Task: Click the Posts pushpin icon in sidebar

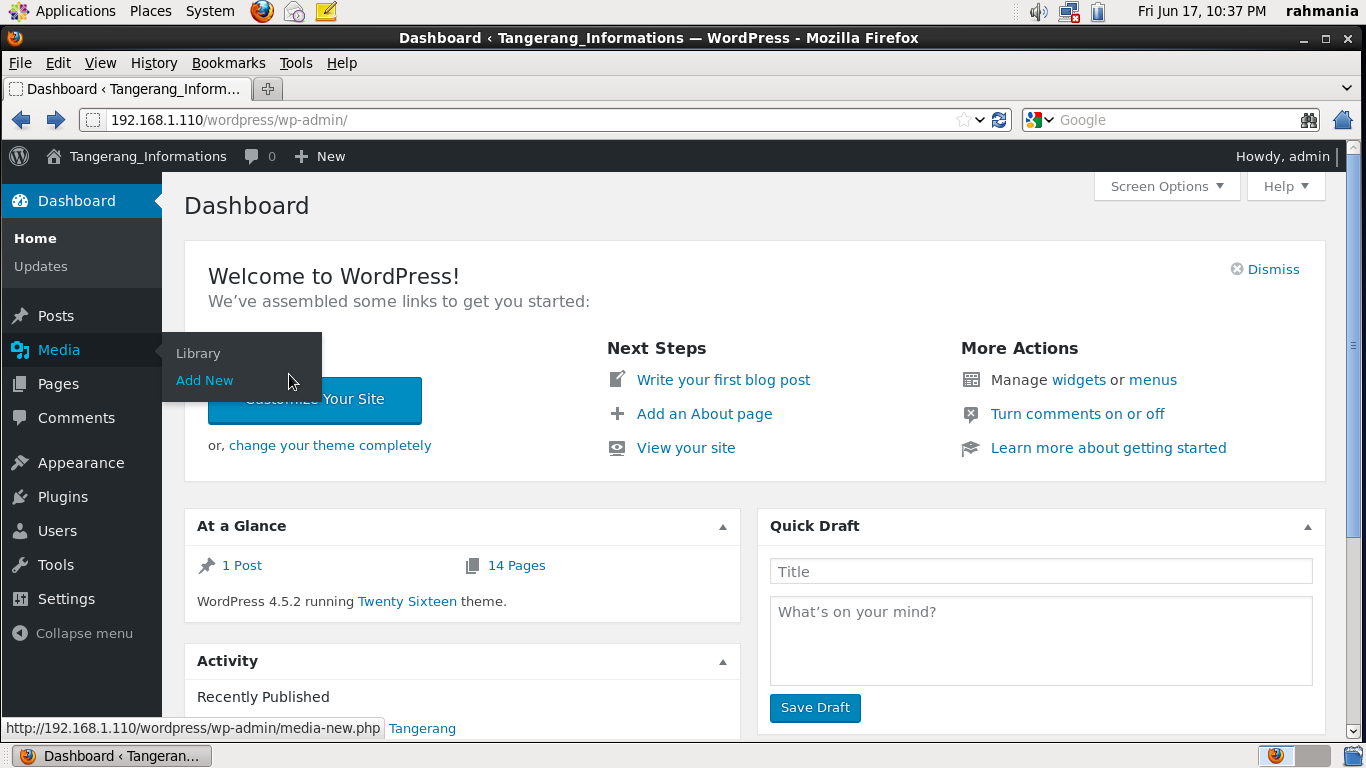Action: click(x=20, y=316)
